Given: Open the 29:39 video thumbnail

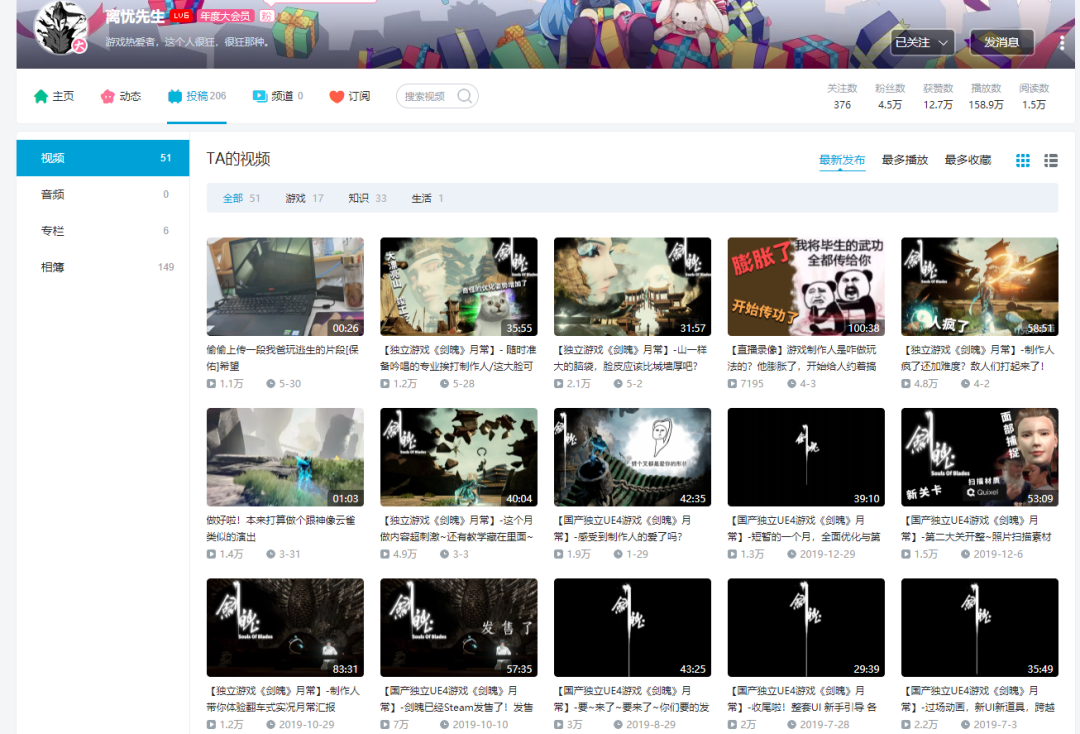Looking at the screenshot, I should pyautogui.click(x=806, y=627).
